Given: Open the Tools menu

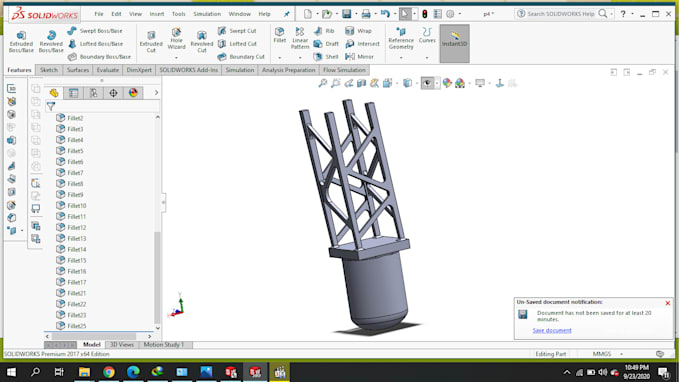Looking at the screenshot, I should pos(178,14).
